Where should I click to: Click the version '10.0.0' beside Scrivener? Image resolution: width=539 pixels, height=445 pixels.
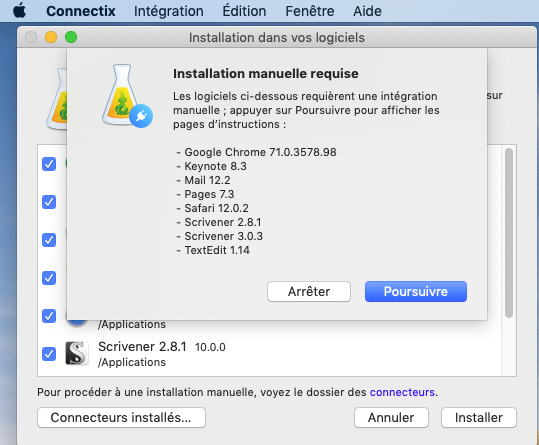click(210, 347)
